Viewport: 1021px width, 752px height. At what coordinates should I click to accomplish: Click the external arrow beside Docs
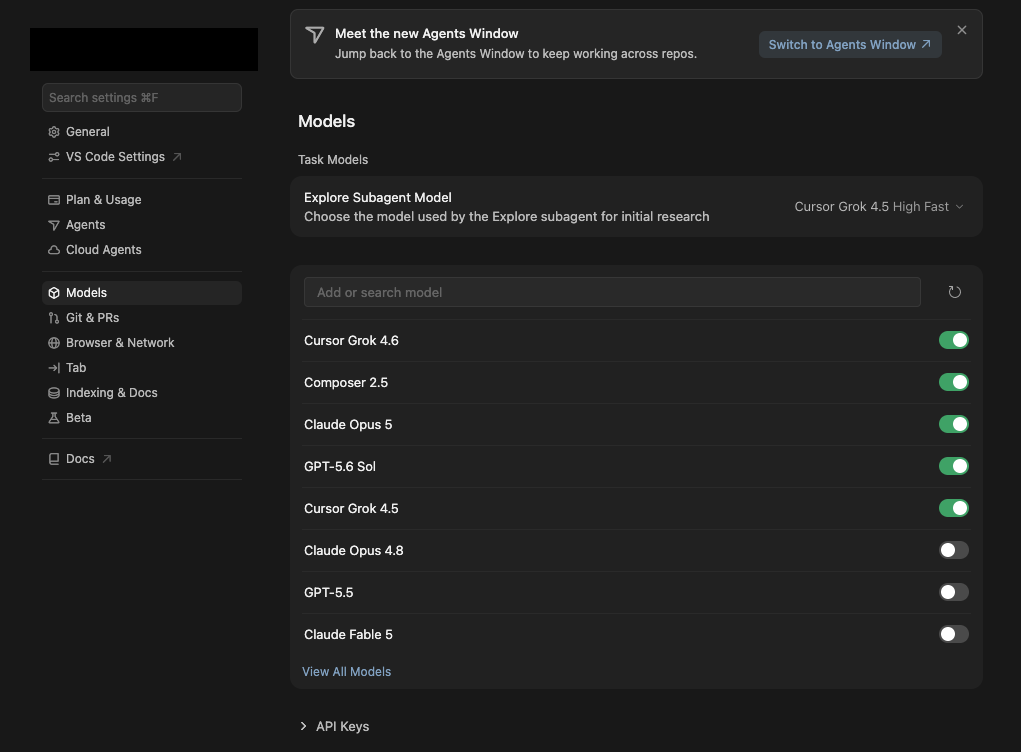click(107, 459)
